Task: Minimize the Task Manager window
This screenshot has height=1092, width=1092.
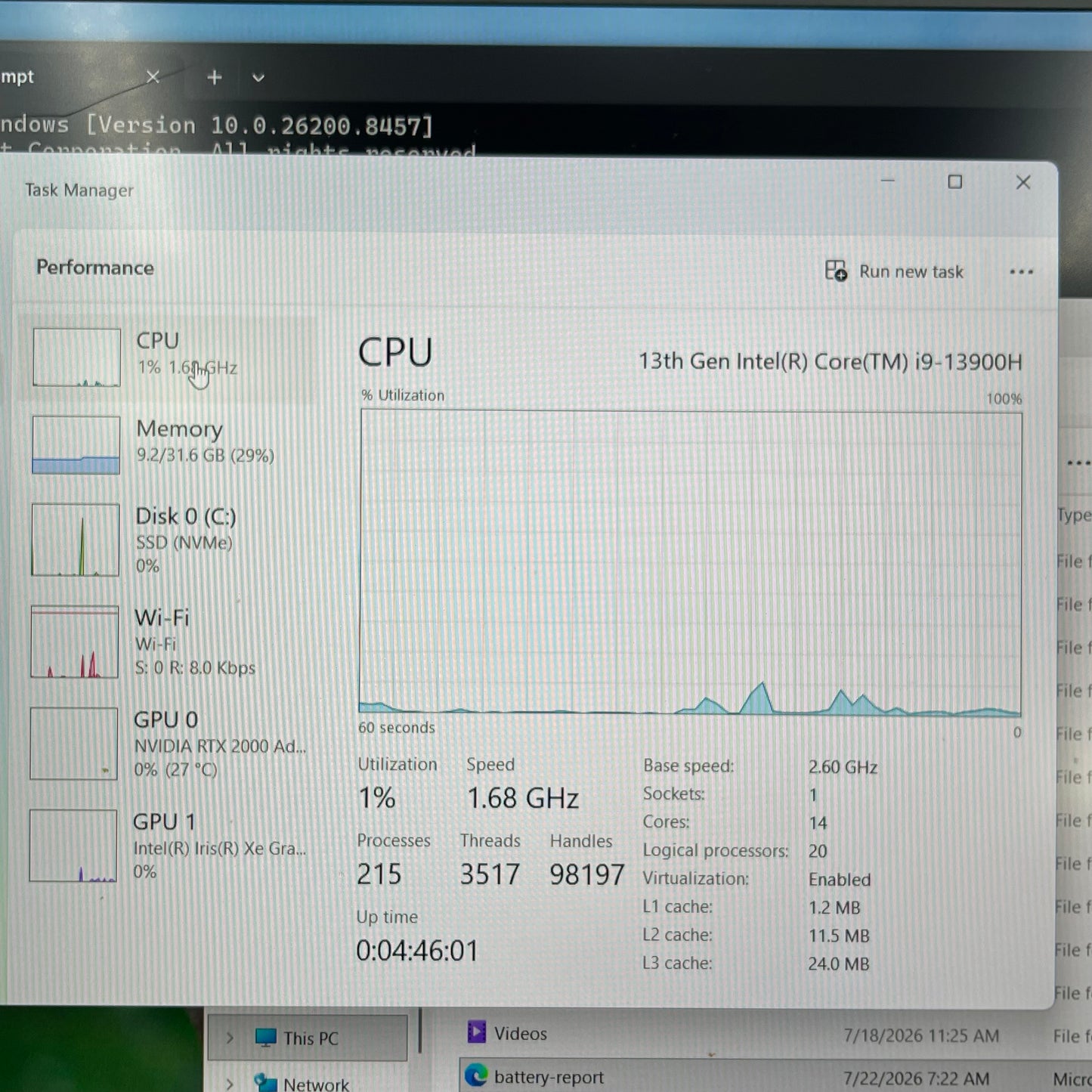Action: 888,182
